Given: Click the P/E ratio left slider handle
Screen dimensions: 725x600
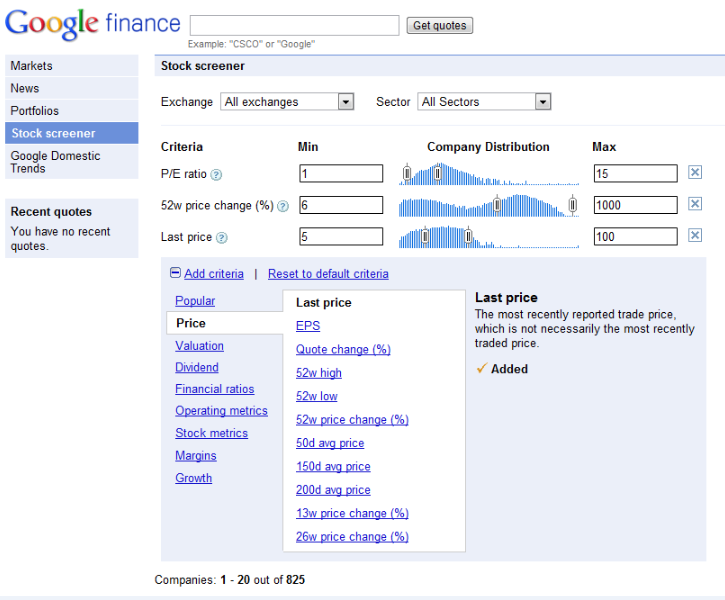Looking at the screenshot, I should [x=407, y=173].
